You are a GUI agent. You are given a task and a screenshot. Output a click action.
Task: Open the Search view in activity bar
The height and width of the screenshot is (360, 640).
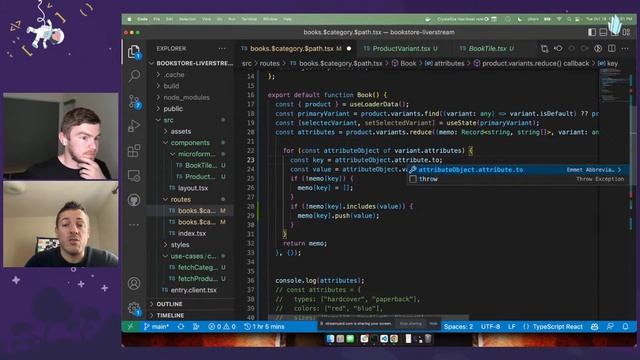click(134, 76)
